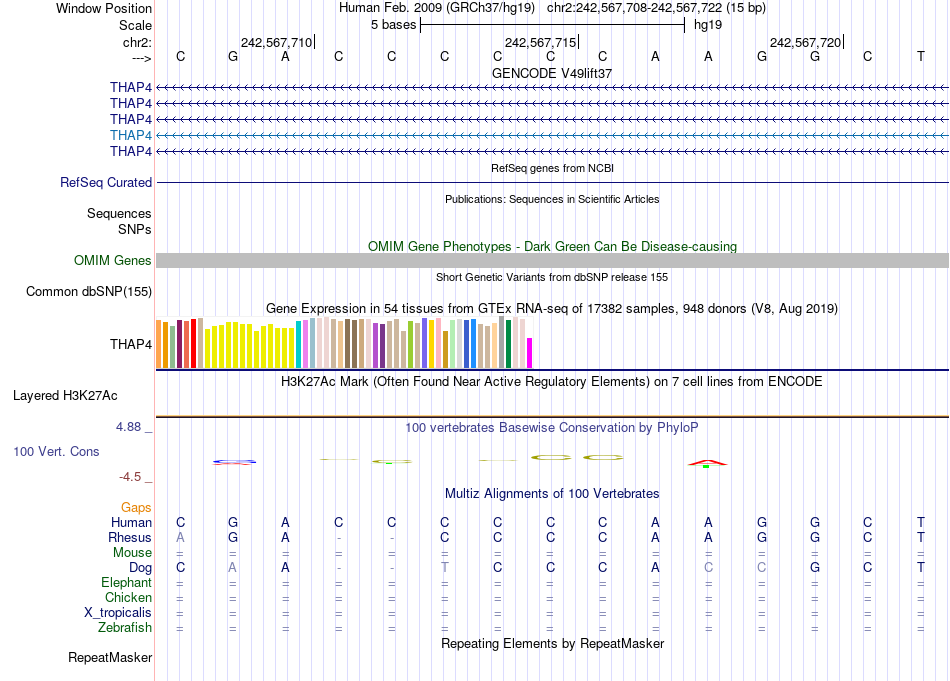
Task: Open the OMIM Gene Phenotypes track title
Action: click(x=552, y=247)
